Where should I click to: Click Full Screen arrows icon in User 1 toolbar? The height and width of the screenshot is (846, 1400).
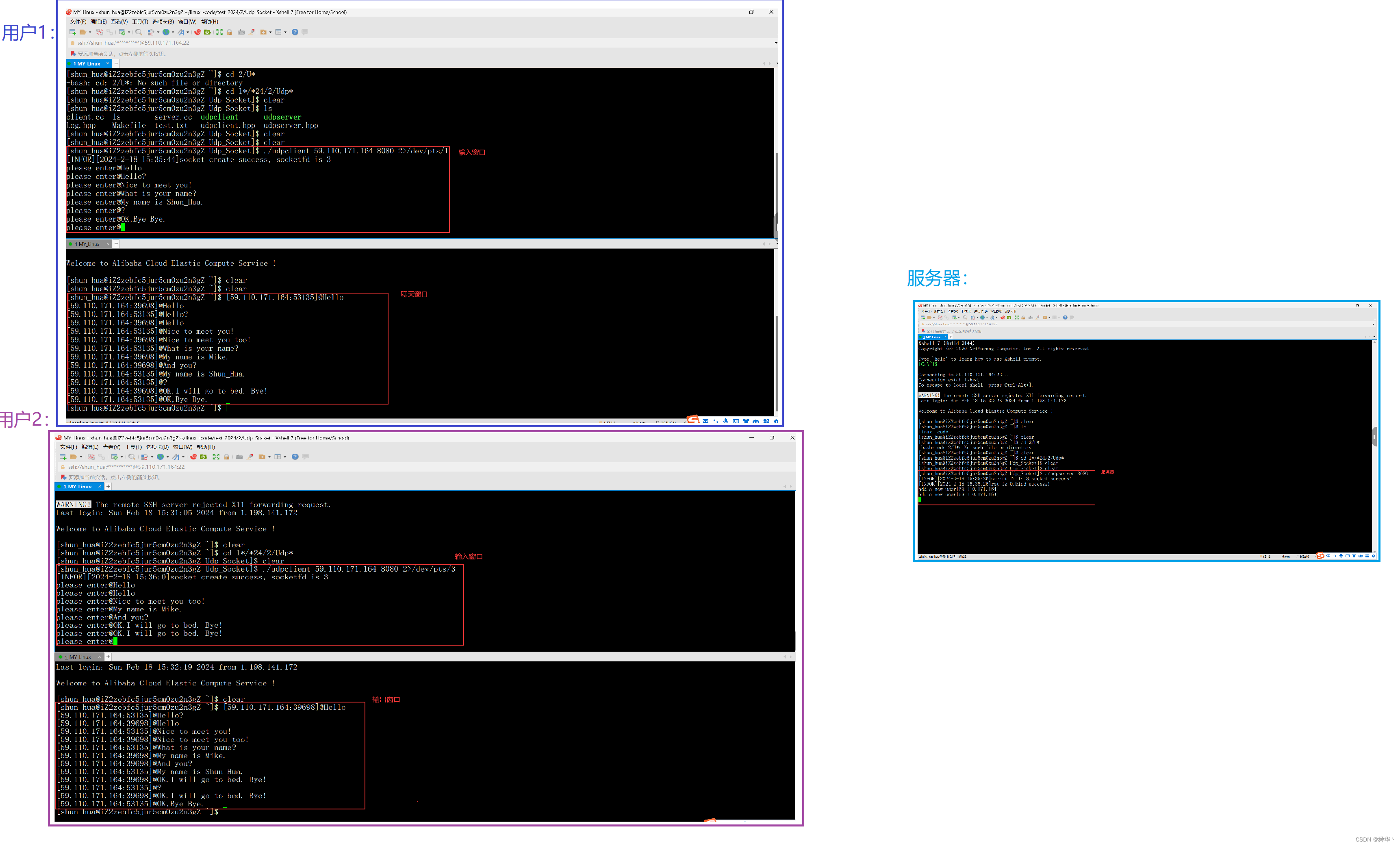pyautogui.click(x=219, y=33)
